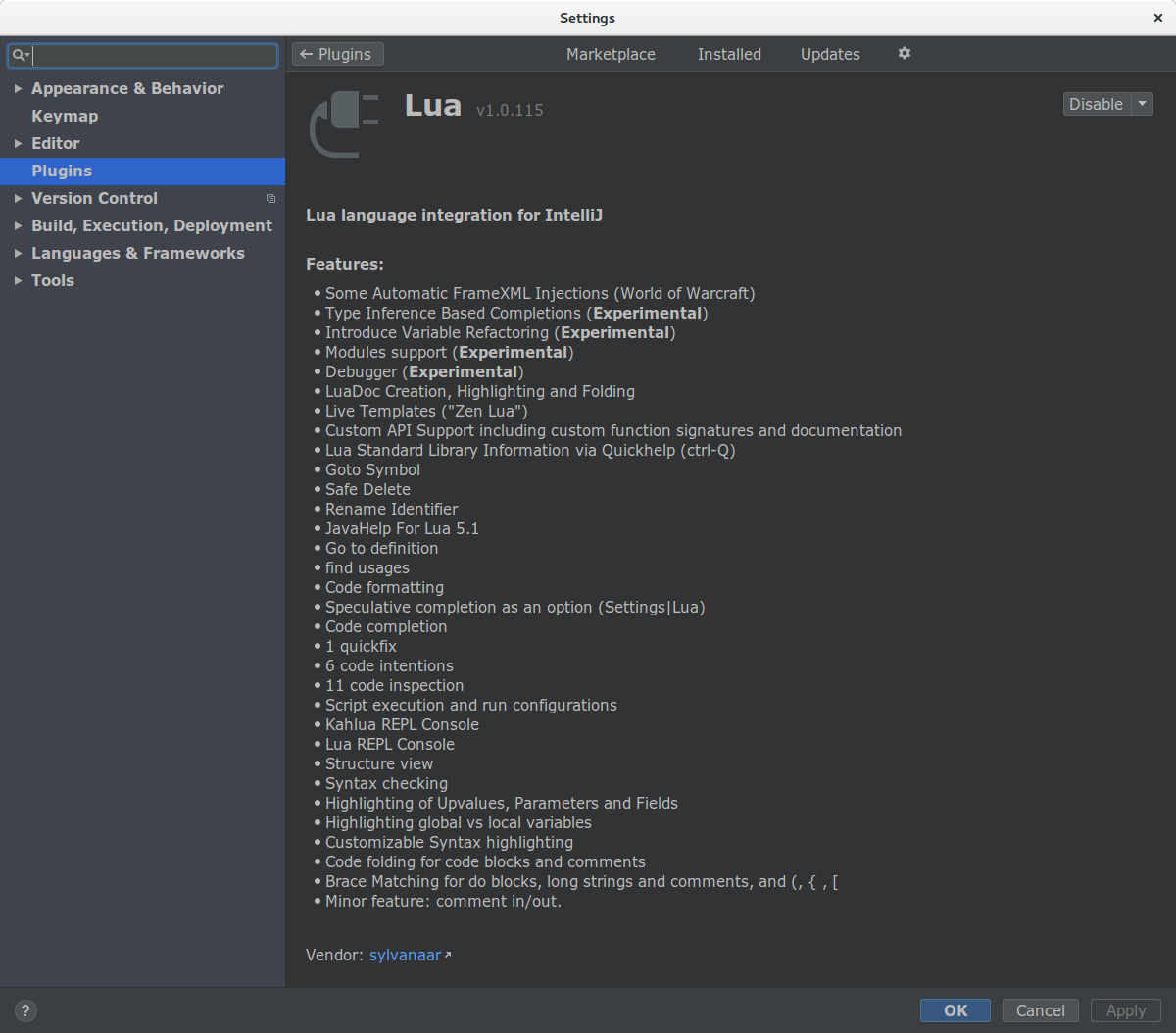Expand the Tools settings section

tap(18, 280)
